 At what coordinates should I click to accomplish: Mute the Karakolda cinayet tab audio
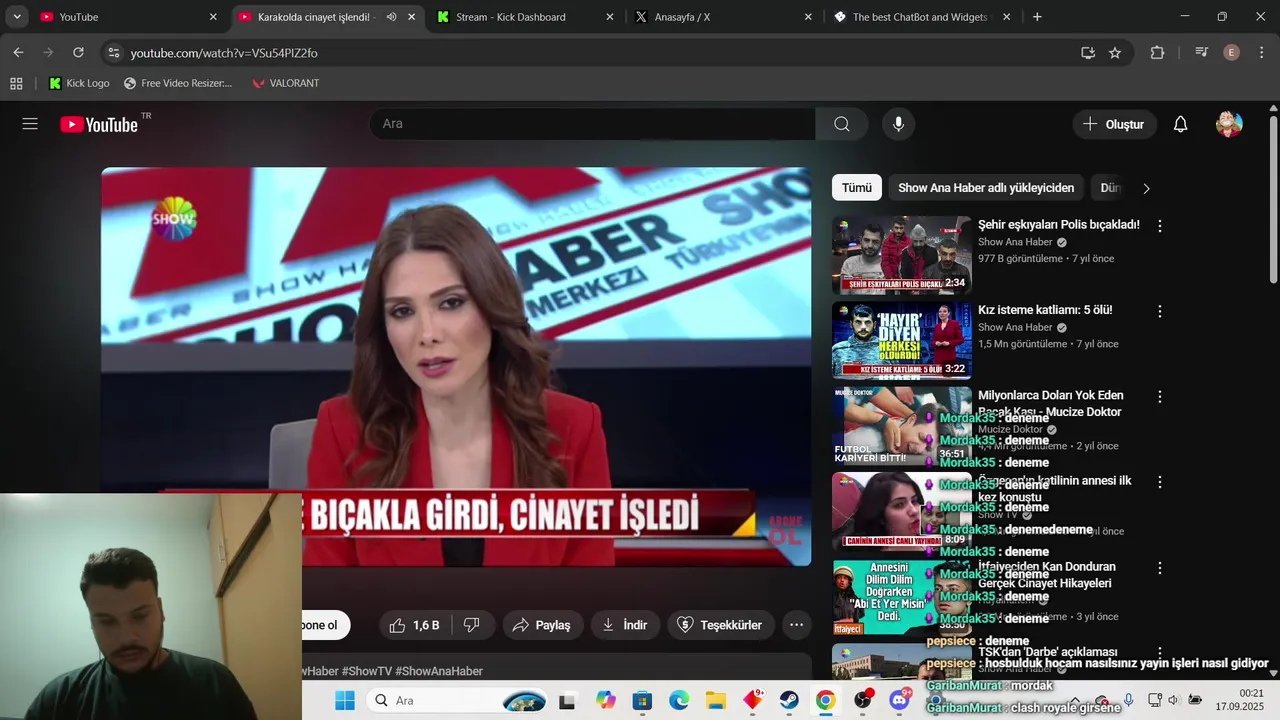[391, 17]
